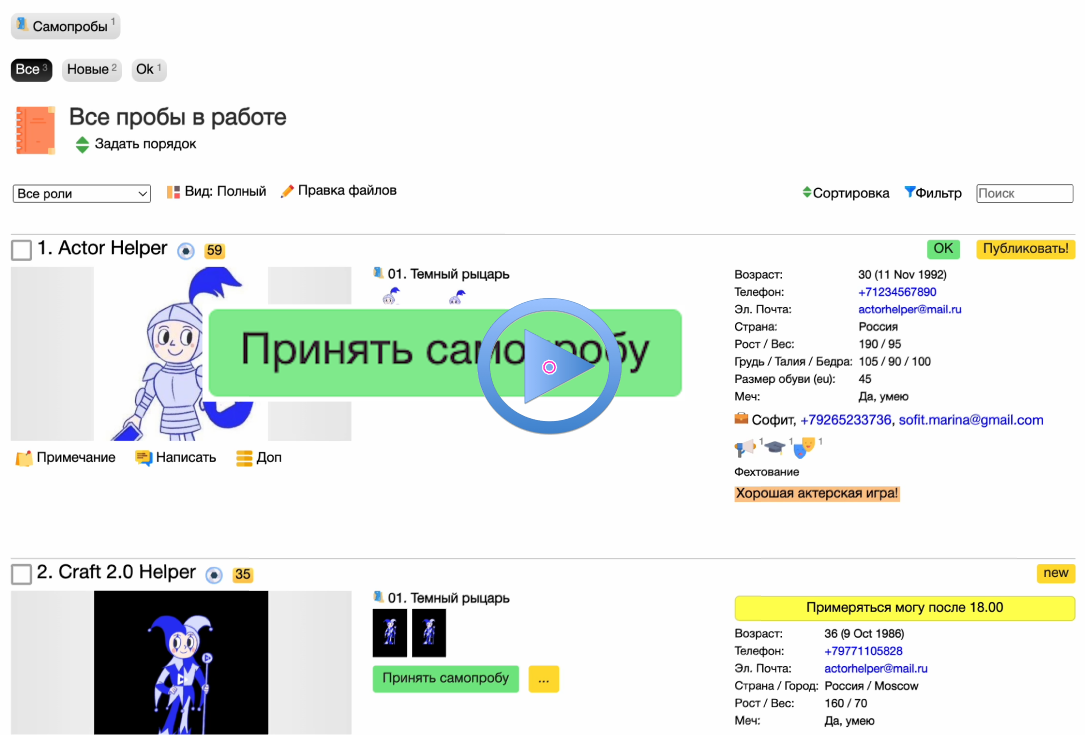Screen dimensions: 1085x747
Task: Open first small thumbnail under Craft's role
Action: click(x=390, y=633)
